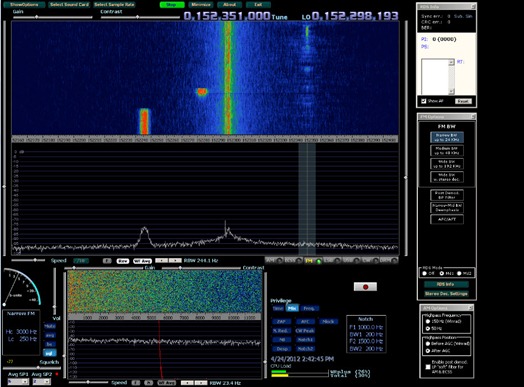Screen dimensions: 524x387
Task: Click the Rev button
Action: point(123,261)
